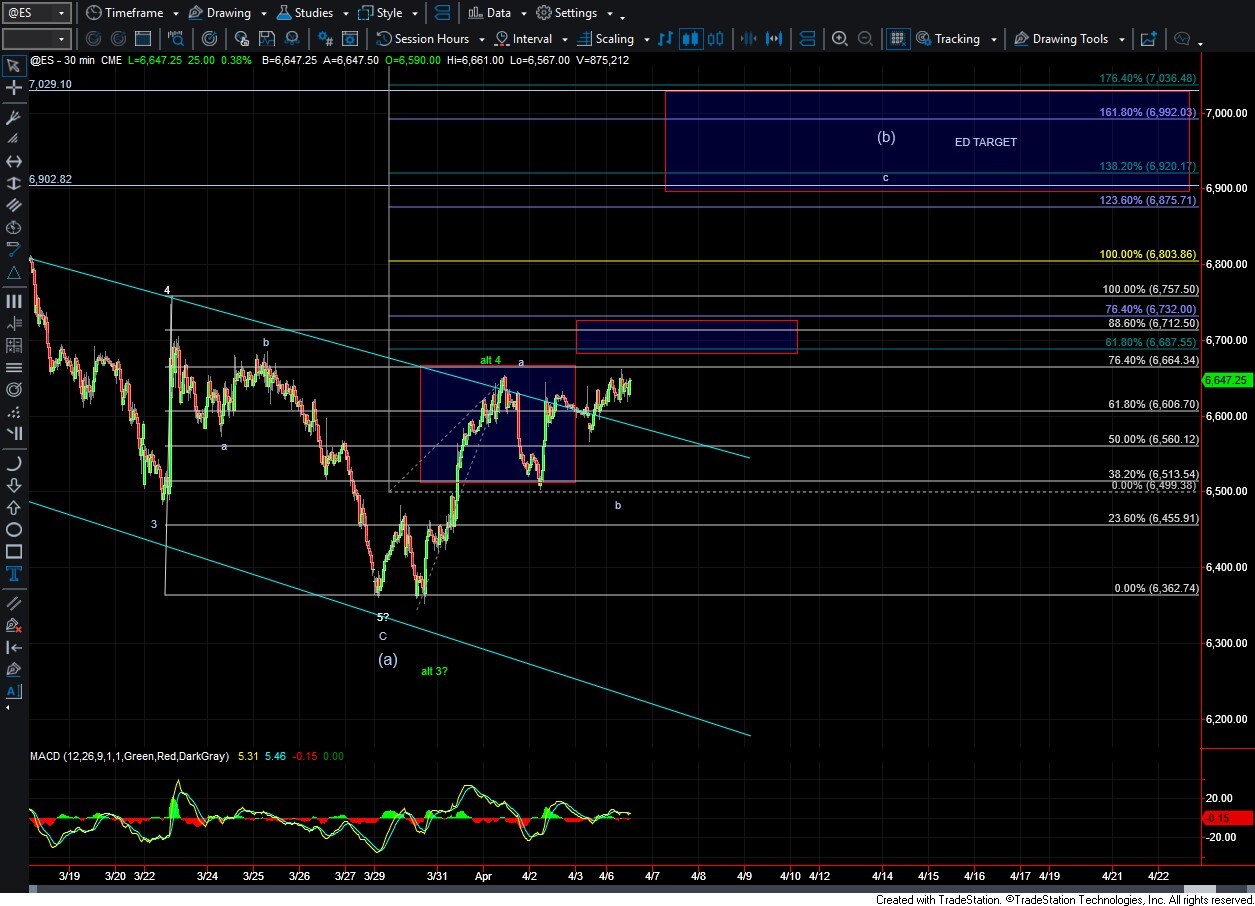
Task: Select the crosshair cursor tool
Action: [x=13, y=88]
